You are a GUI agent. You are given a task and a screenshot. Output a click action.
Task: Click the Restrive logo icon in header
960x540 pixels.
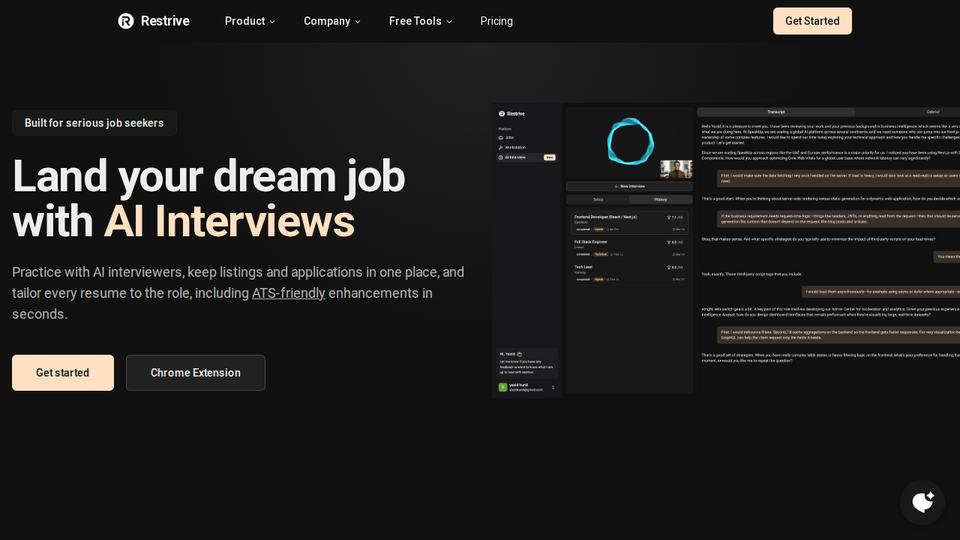click(x=126, y=21)
